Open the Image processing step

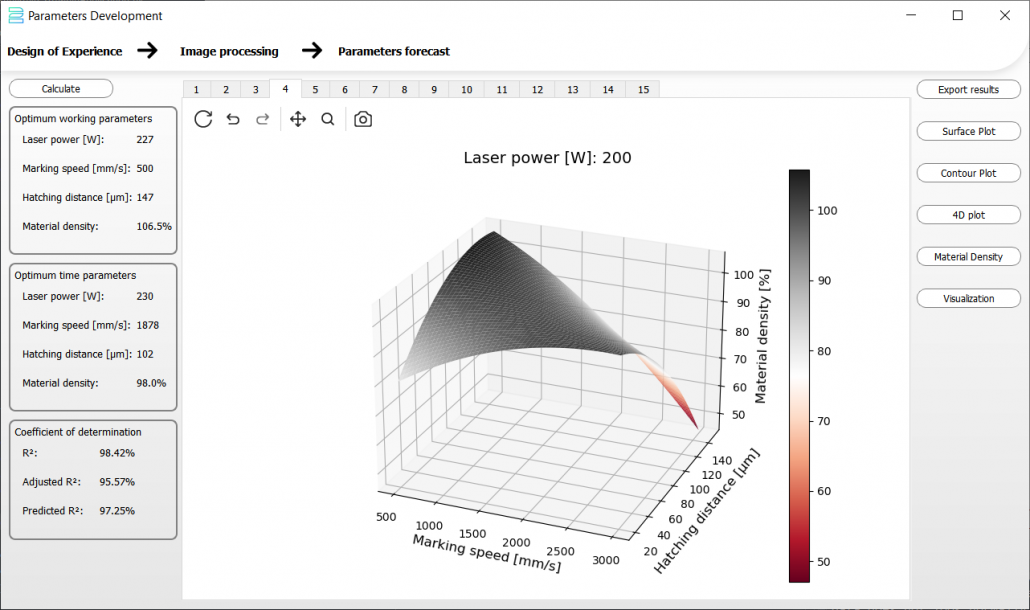[x=229, y=51]
